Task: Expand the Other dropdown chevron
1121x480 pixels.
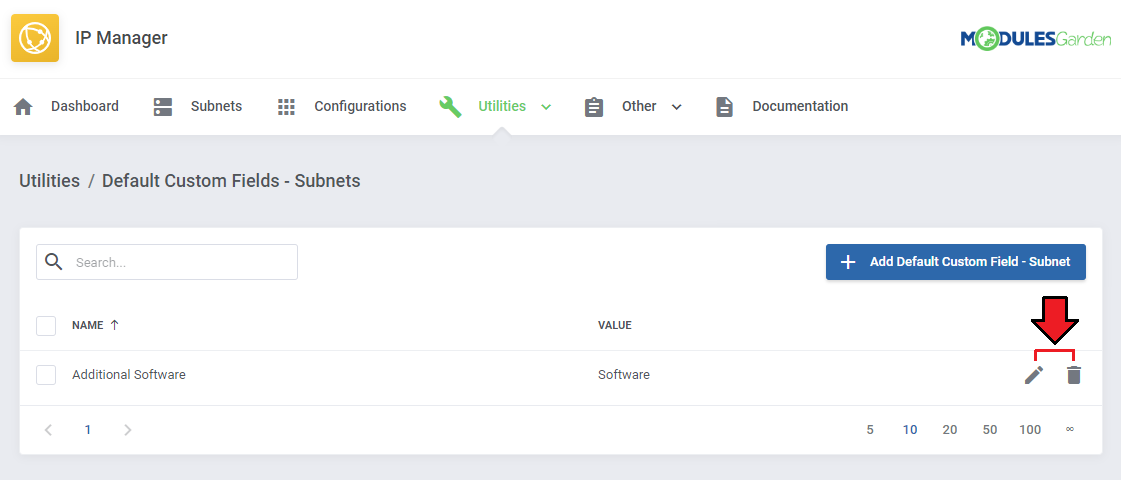Action: [x=676, y=107]
